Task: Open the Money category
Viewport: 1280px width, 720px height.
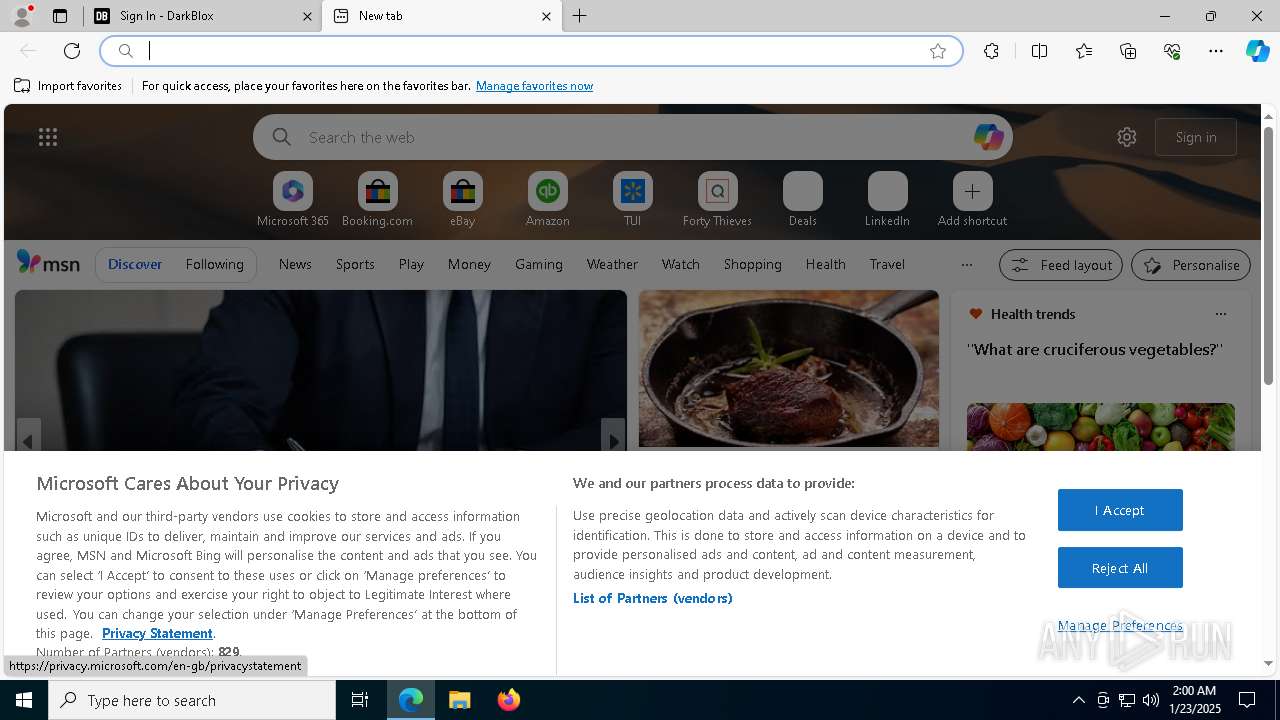Action: click(x=469, y=264)
